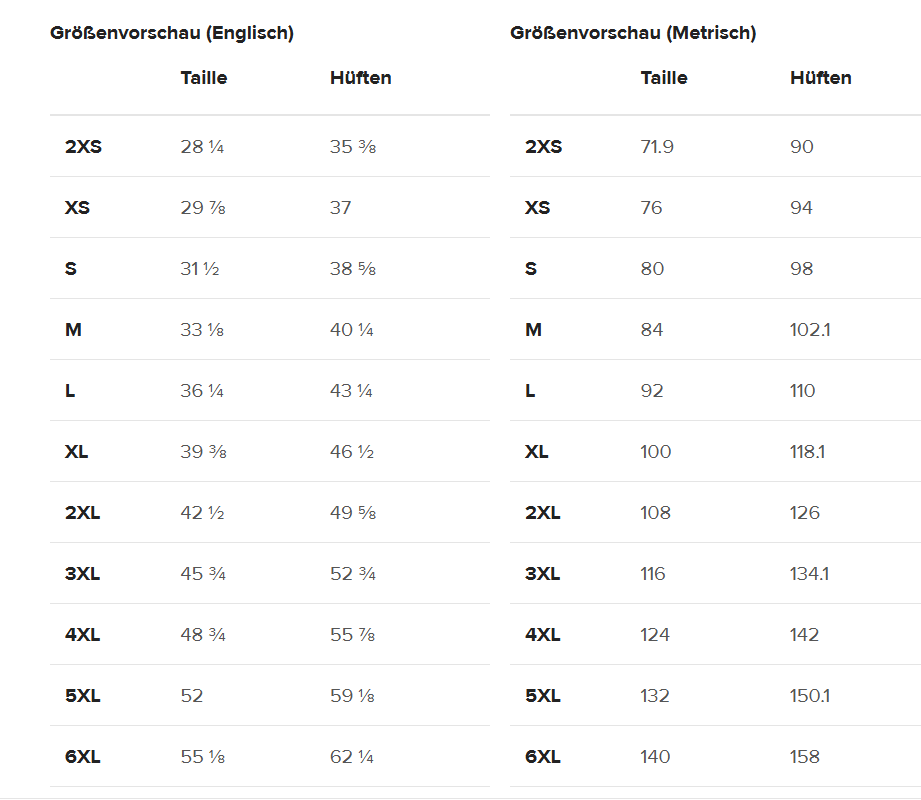Click the "Größenvorschau (Metrisch)" table heading

pyautogui.click(x=633, y=33)
